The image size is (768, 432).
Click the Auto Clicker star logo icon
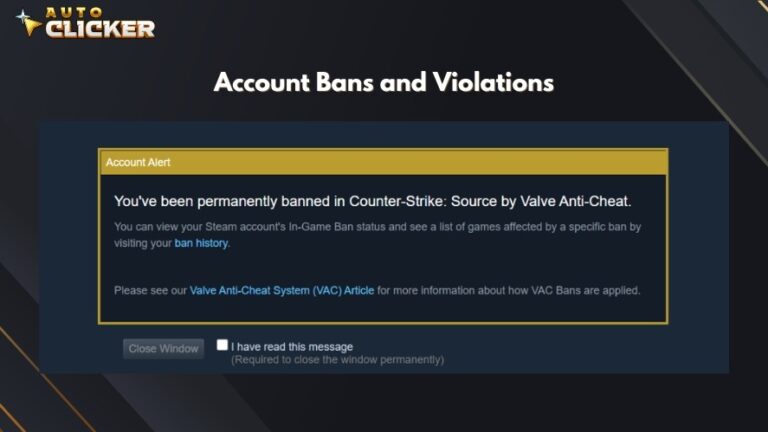coord(27,22)
